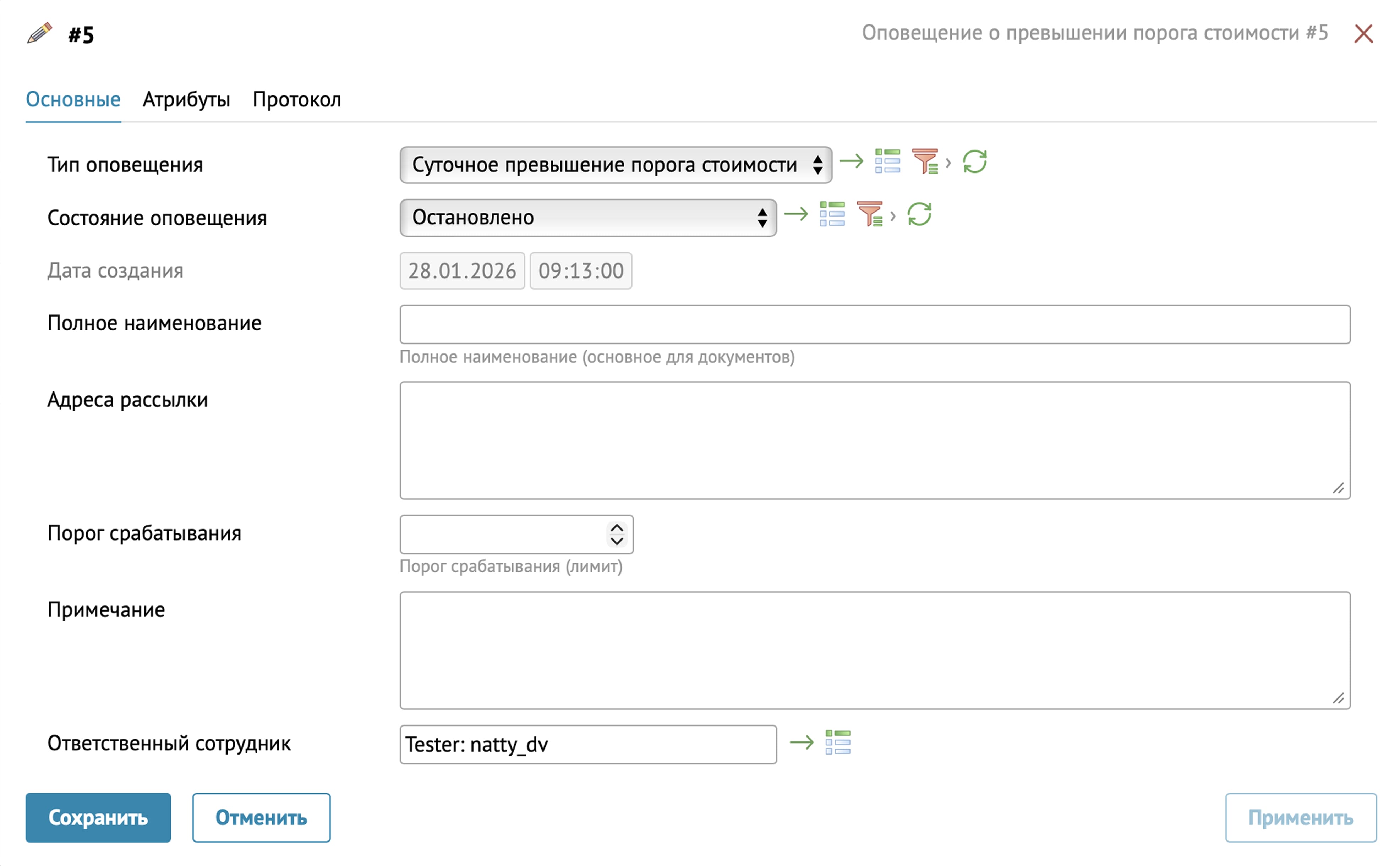Click the Применить button
1400x866 pixels.
[x=1300, y=817]
